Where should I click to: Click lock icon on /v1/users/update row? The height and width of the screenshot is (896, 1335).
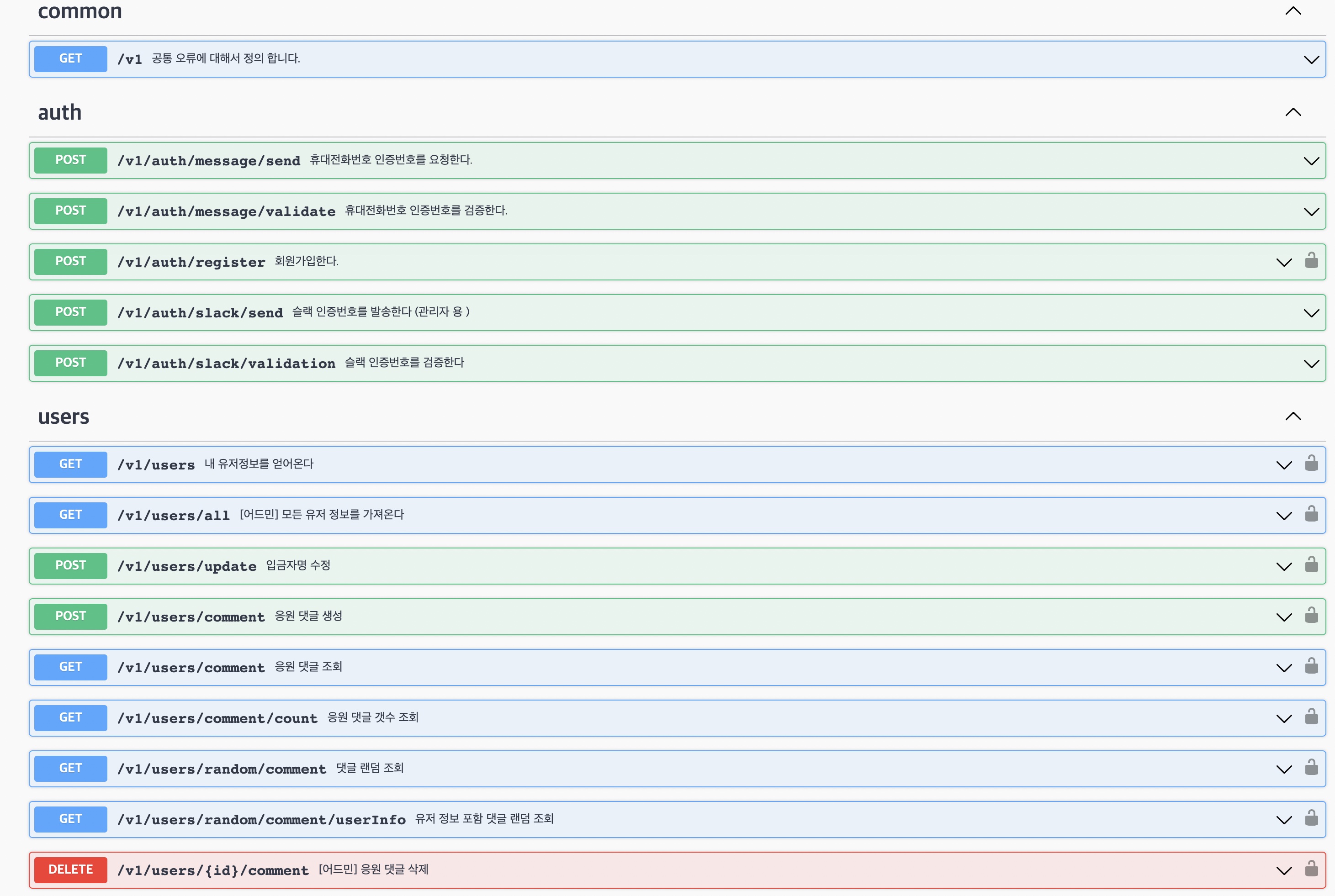[1312, 564]
